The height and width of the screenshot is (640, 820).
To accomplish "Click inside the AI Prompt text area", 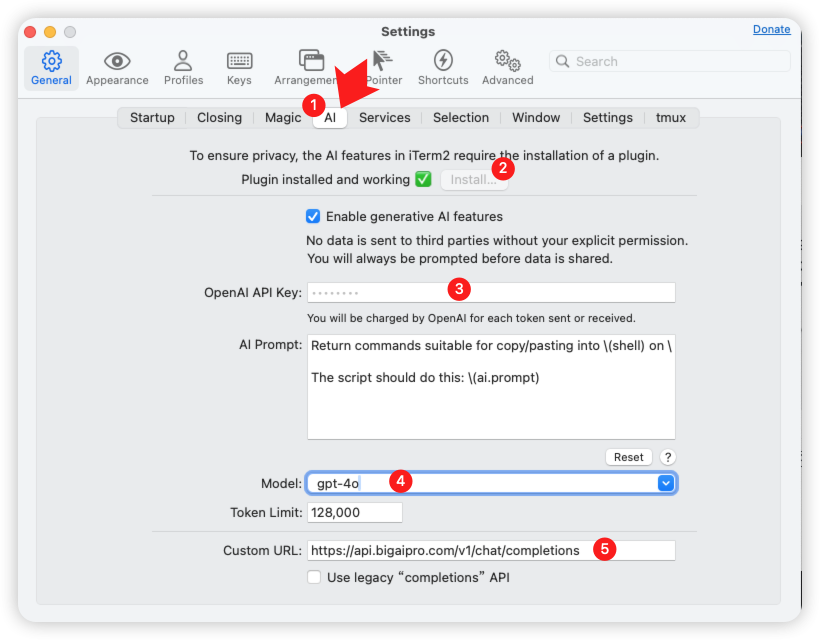I will pos(491,387).
